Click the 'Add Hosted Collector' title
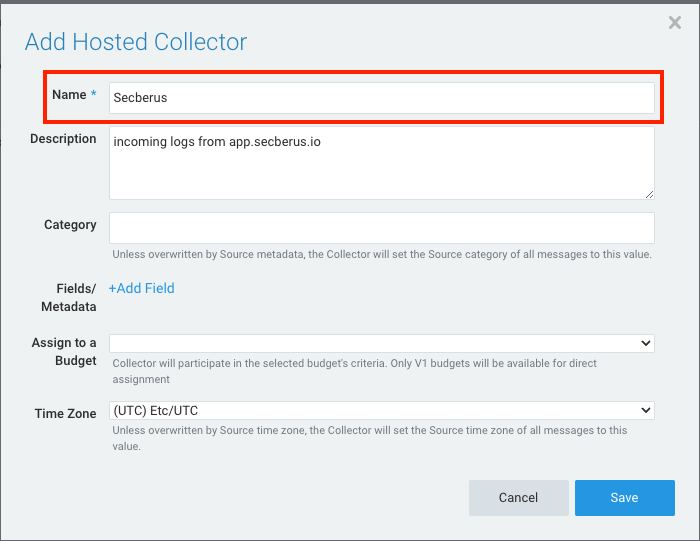This screenshot has height=541, width=700. [136, 42]
